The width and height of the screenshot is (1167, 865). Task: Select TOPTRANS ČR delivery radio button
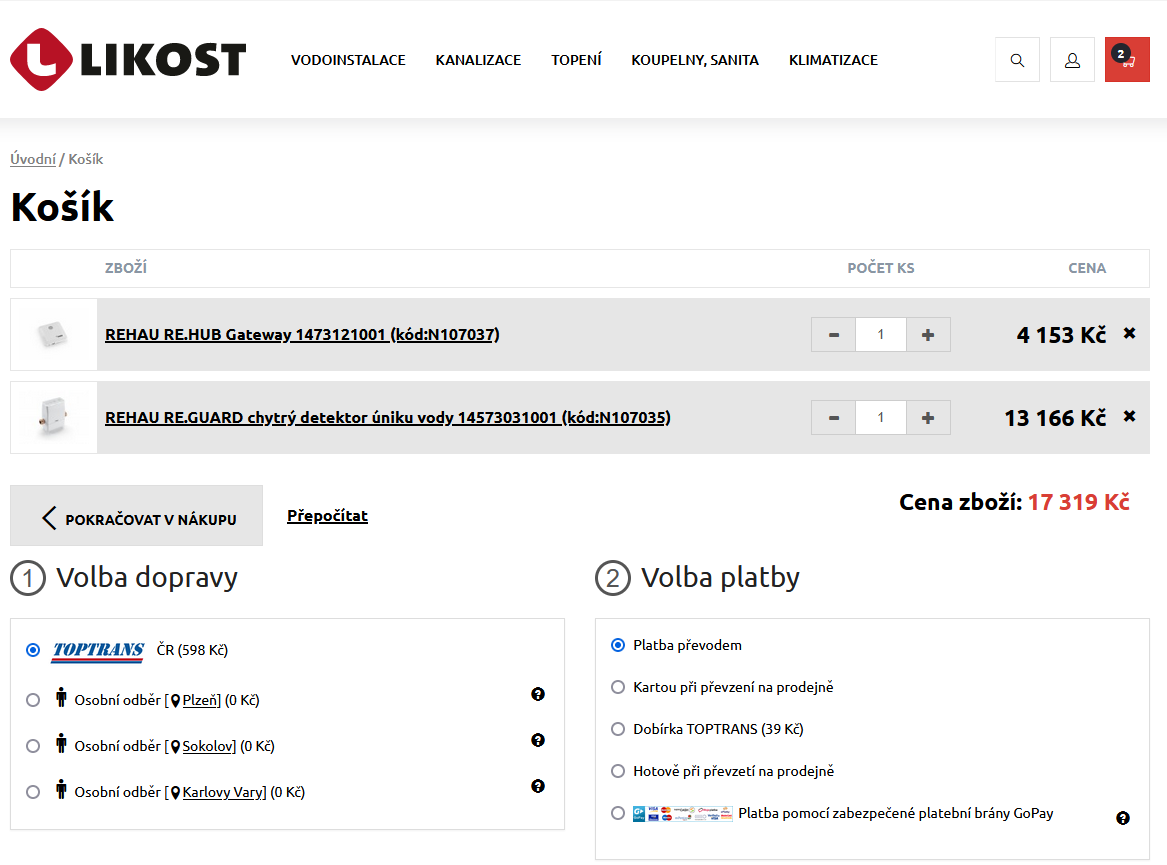pyautogui.click(x=33, y=650)
